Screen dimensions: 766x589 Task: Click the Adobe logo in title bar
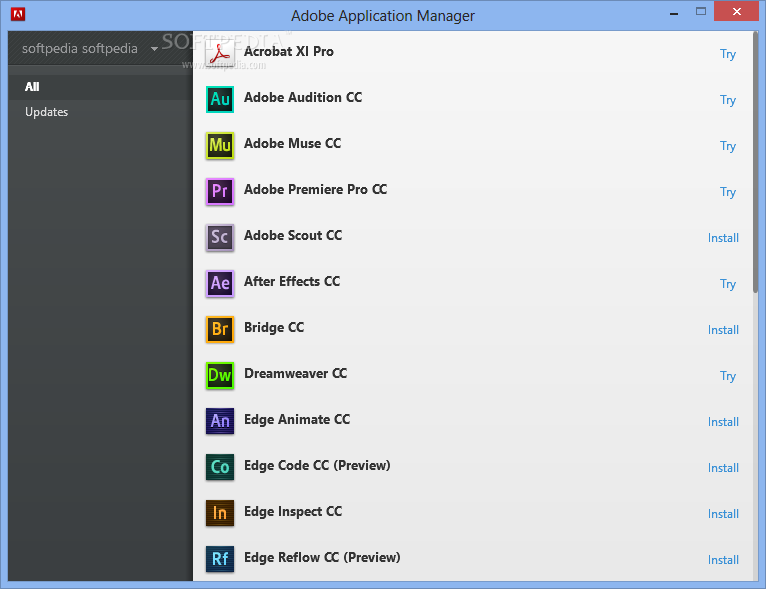point(18,14)
